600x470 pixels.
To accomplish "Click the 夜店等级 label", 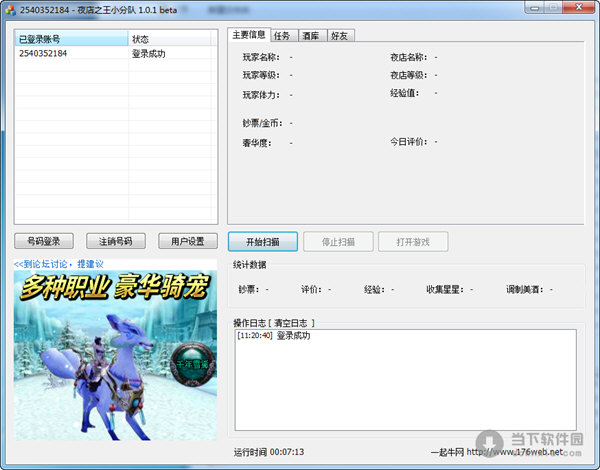I will [409, 75].
